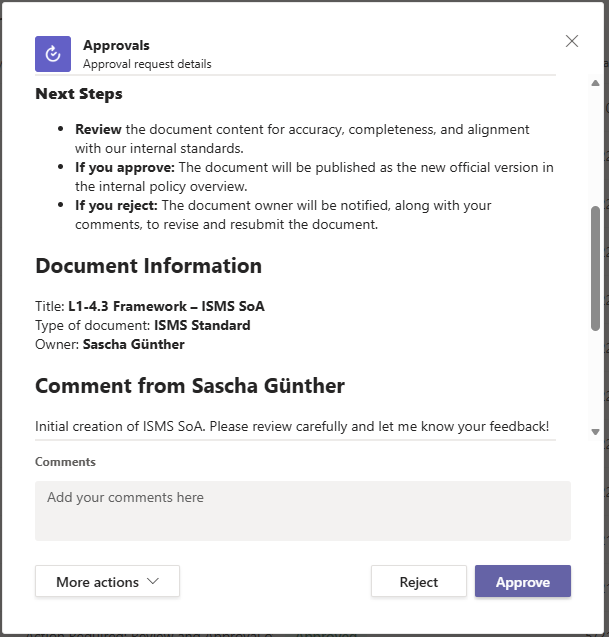Image resolution: width=609 pixels, height=637 pixels.
Task: Click the Comments field label
Action: 65,462
